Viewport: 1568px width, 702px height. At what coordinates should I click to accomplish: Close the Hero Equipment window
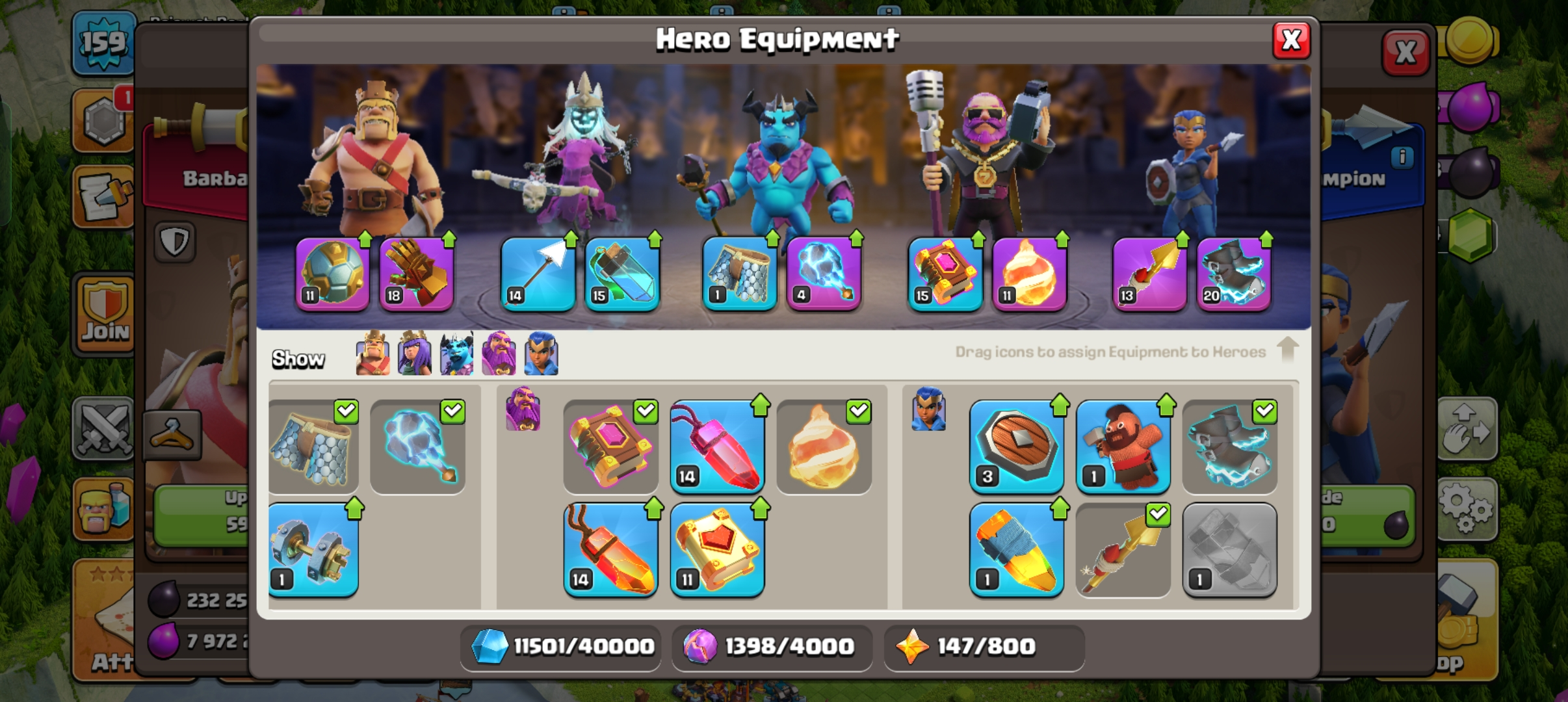pos(1291,40)
